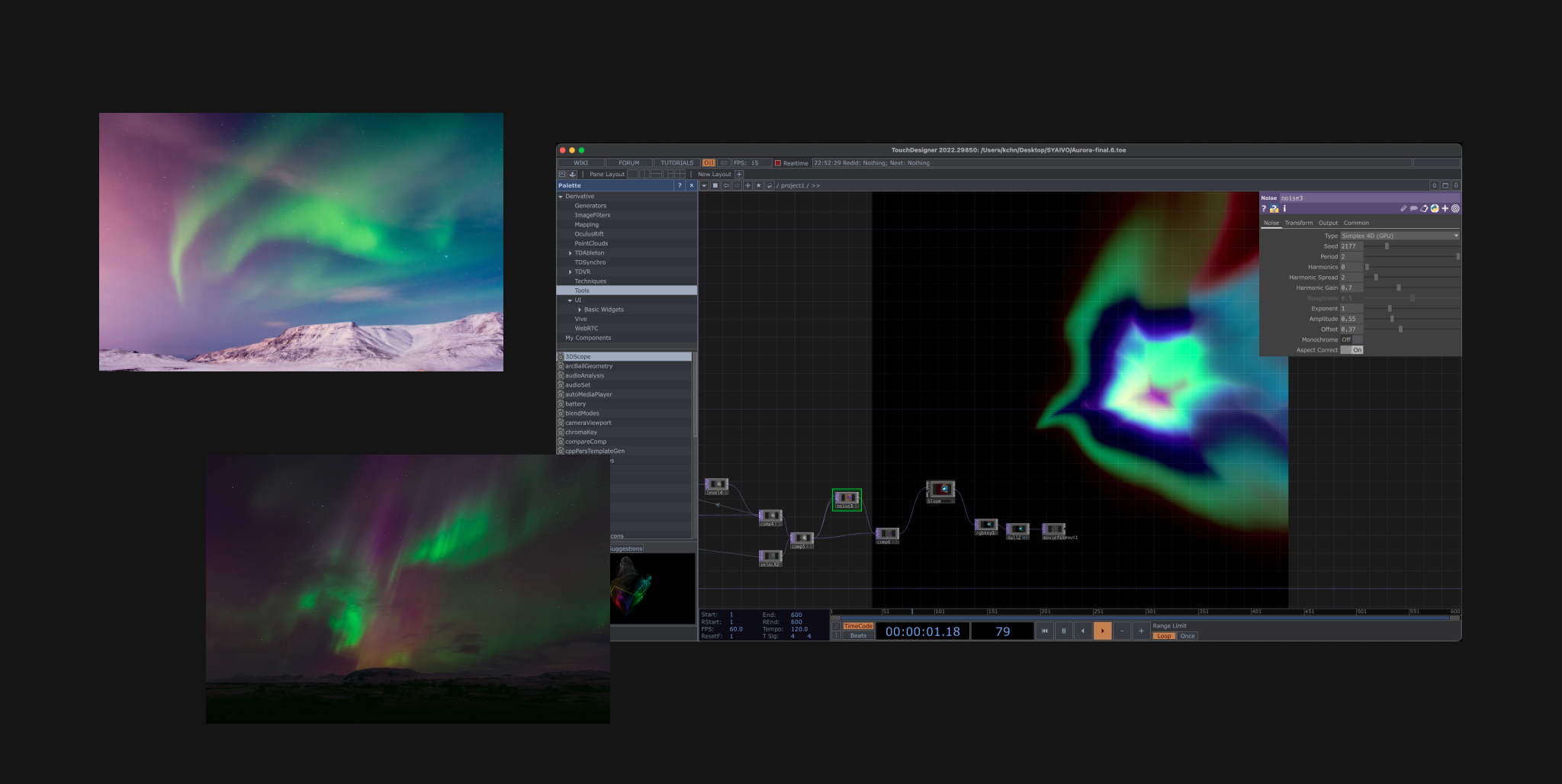The width and height of the screenshot is (1562, 784).
Task: Pause the timeline playback
Action: point(1063,631)
